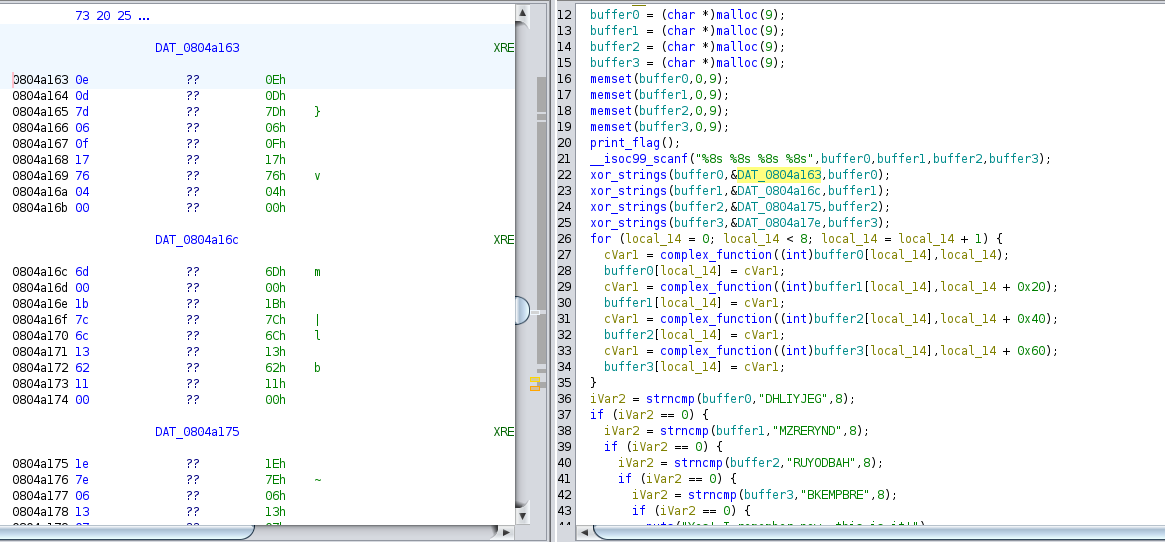Click the listing's horizontal scroll-right arrow
The height and width of the screenshot is (542, 1165).
point(506,531)
